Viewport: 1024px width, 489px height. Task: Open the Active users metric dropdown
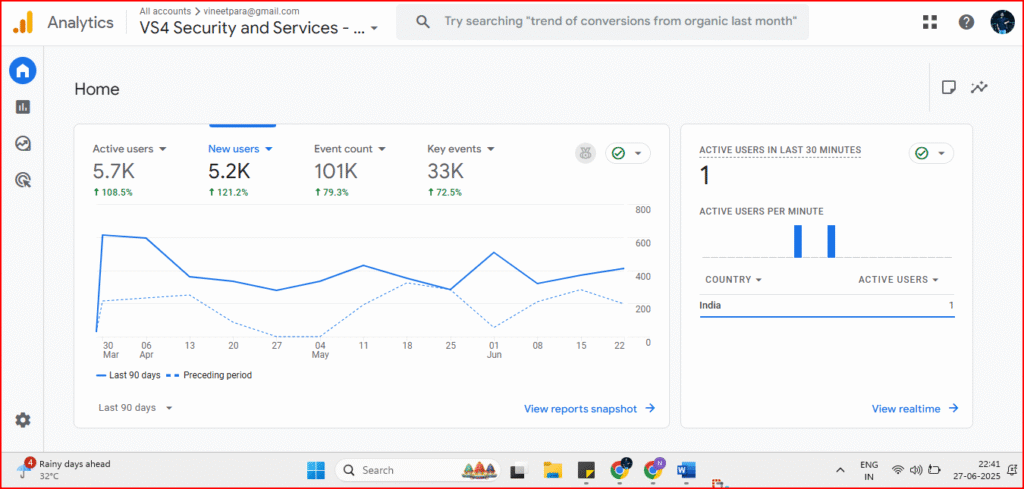click(x=130, y=149)
